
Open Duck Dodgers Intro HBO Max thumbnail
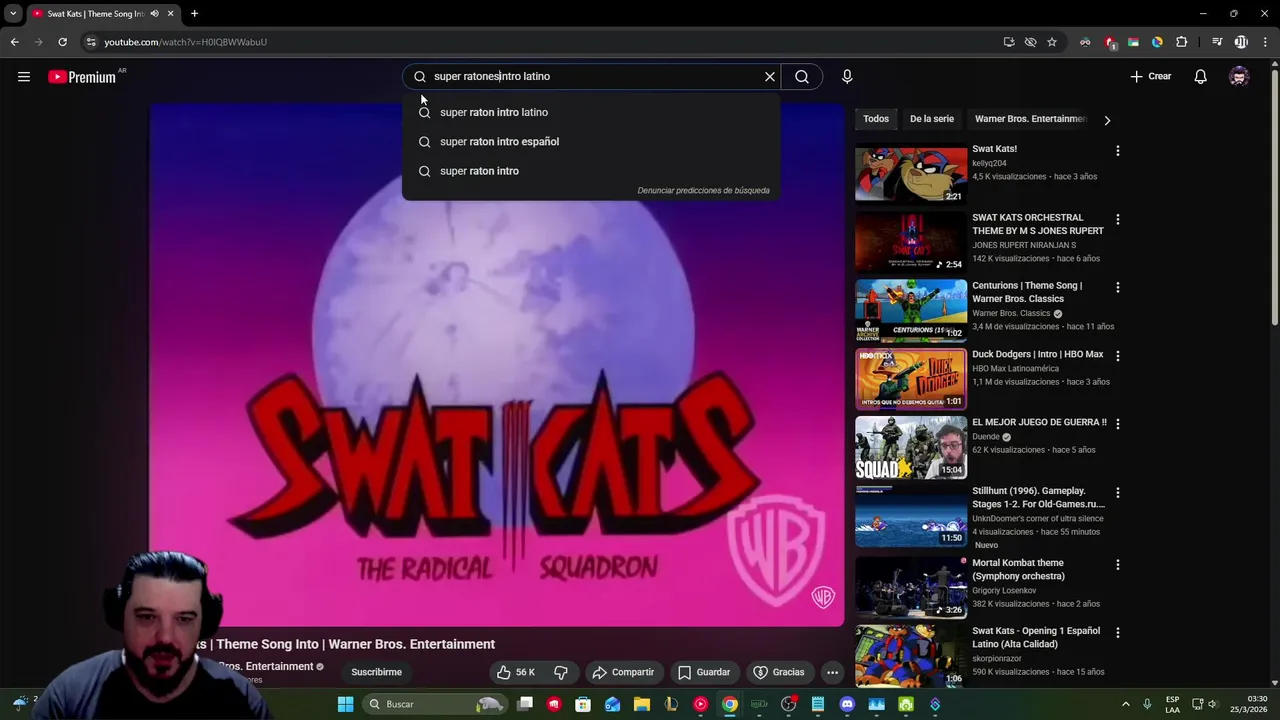pyautogui.click(x=911, y=379)
